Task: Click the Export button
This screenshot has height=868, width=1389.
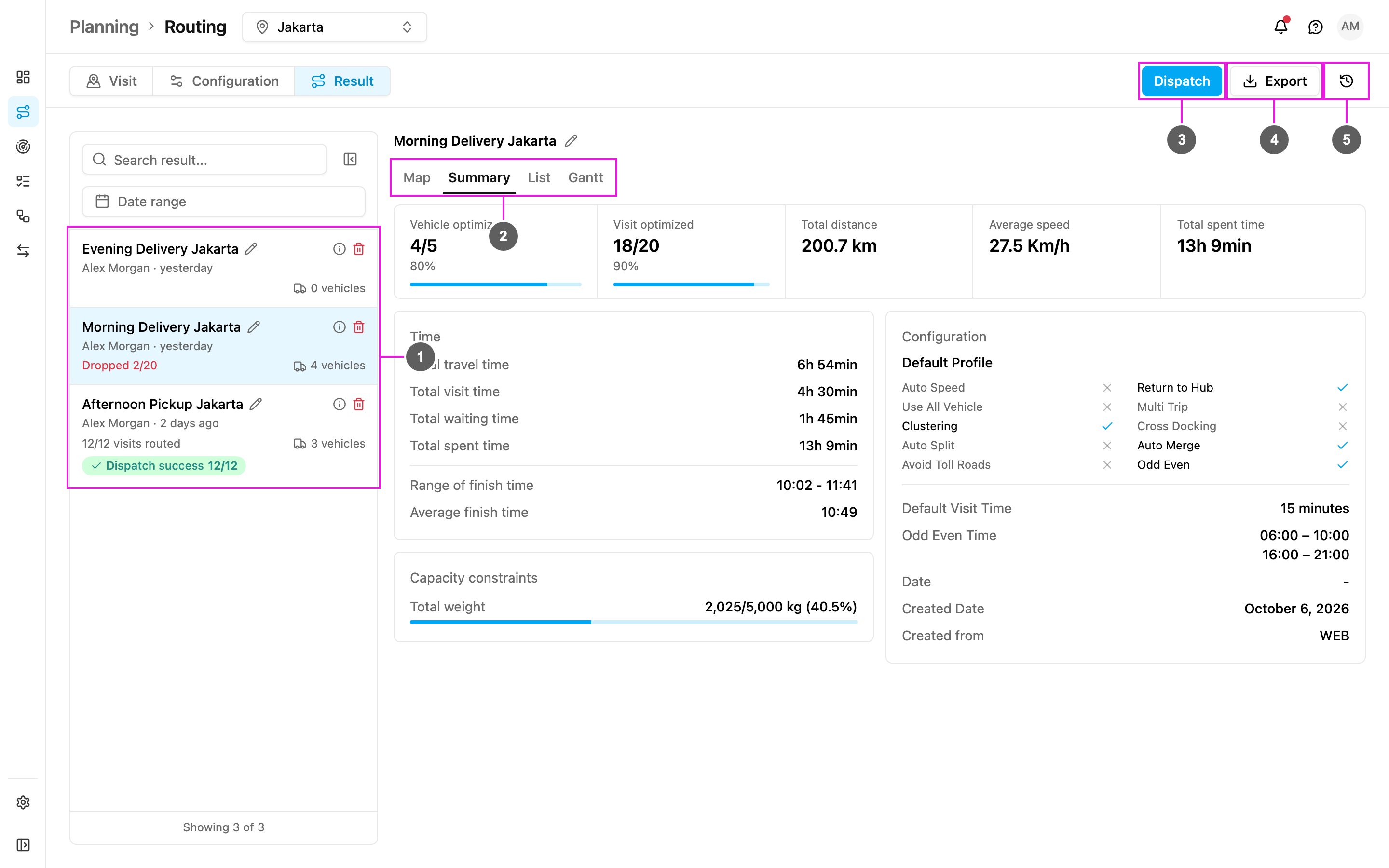Action: tap(1274, 81)
